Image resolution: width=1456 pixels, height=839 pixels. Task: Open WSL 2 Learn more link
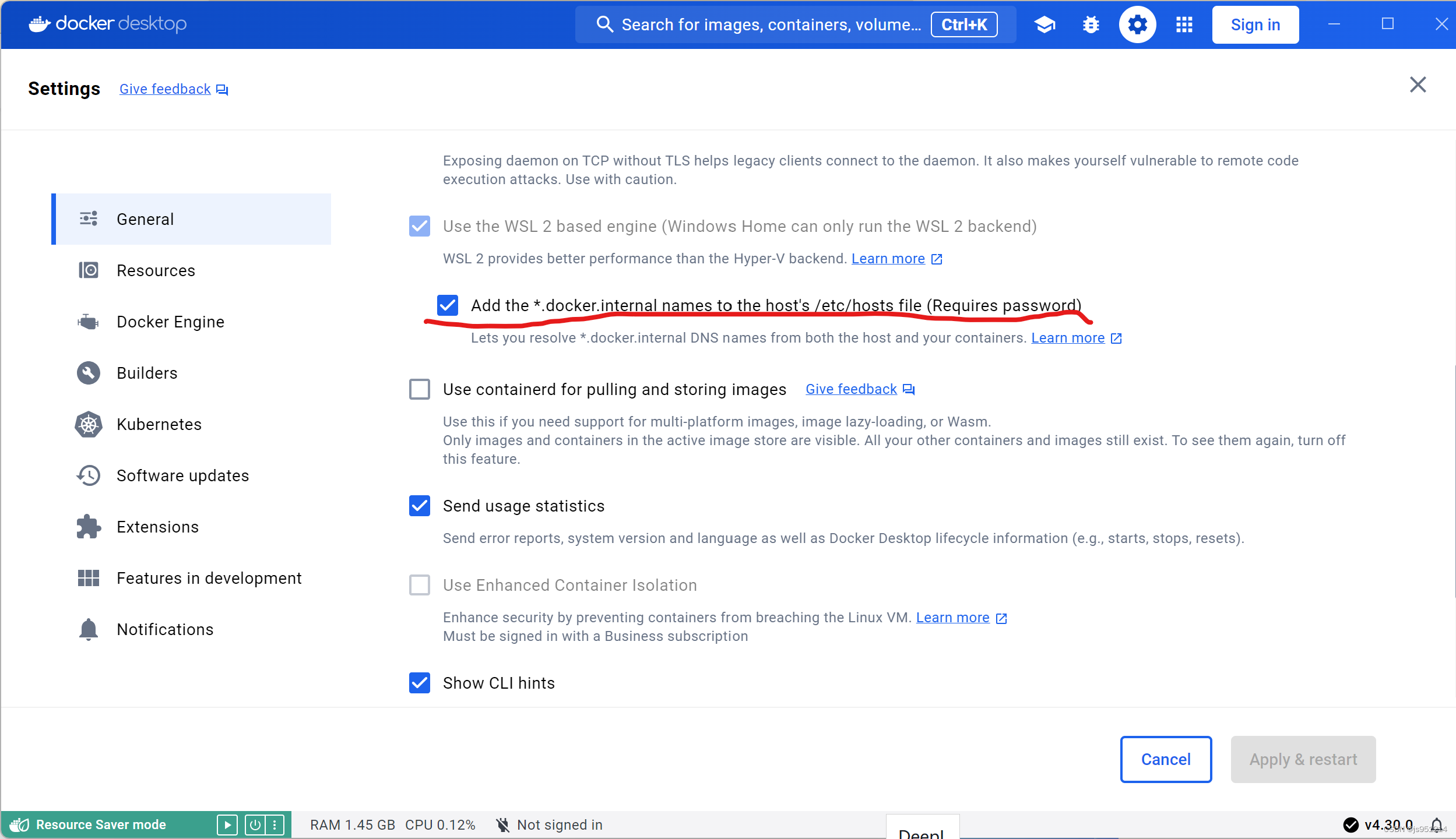coord(888,259)
